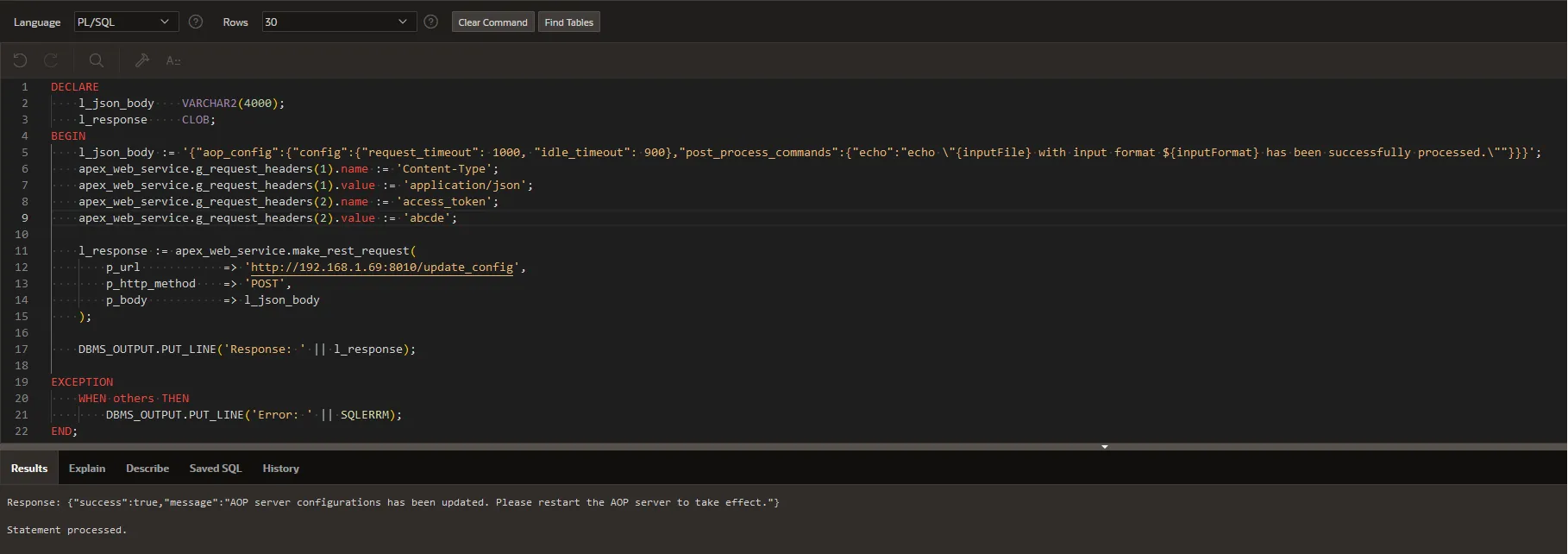The height and width of the screenshot is (554, 1568).
Task: Click the Undo icon in editor toolbar
Action: [x=20, y=60]
